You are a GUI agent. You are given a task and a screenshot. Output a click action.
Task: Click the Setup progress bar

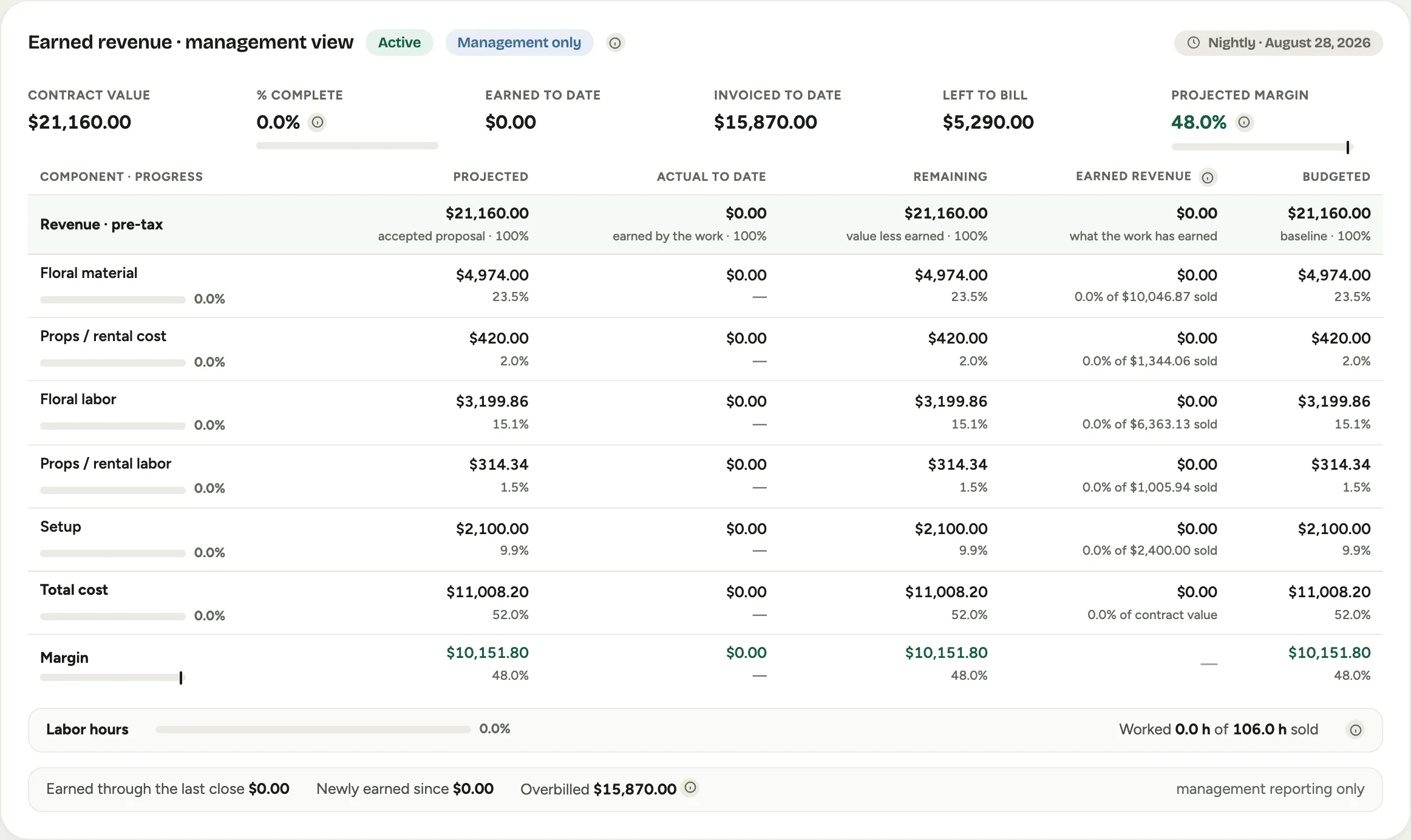click(x=112, y=554)
